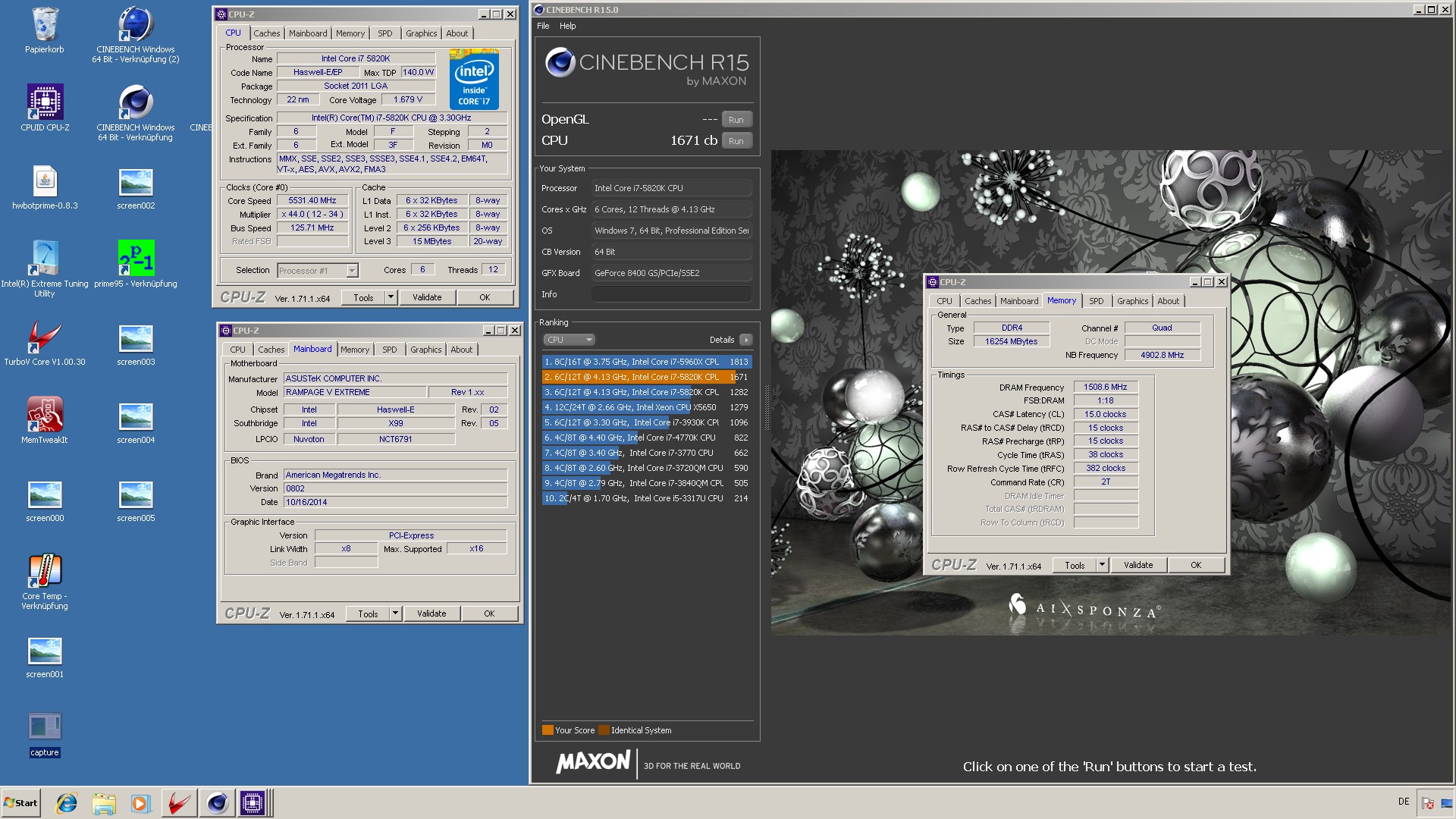Click the Core Speed 5531.40 MHz value
Image resolution: width=1456 pixels, height=819 pixels.
coord(312,201)
